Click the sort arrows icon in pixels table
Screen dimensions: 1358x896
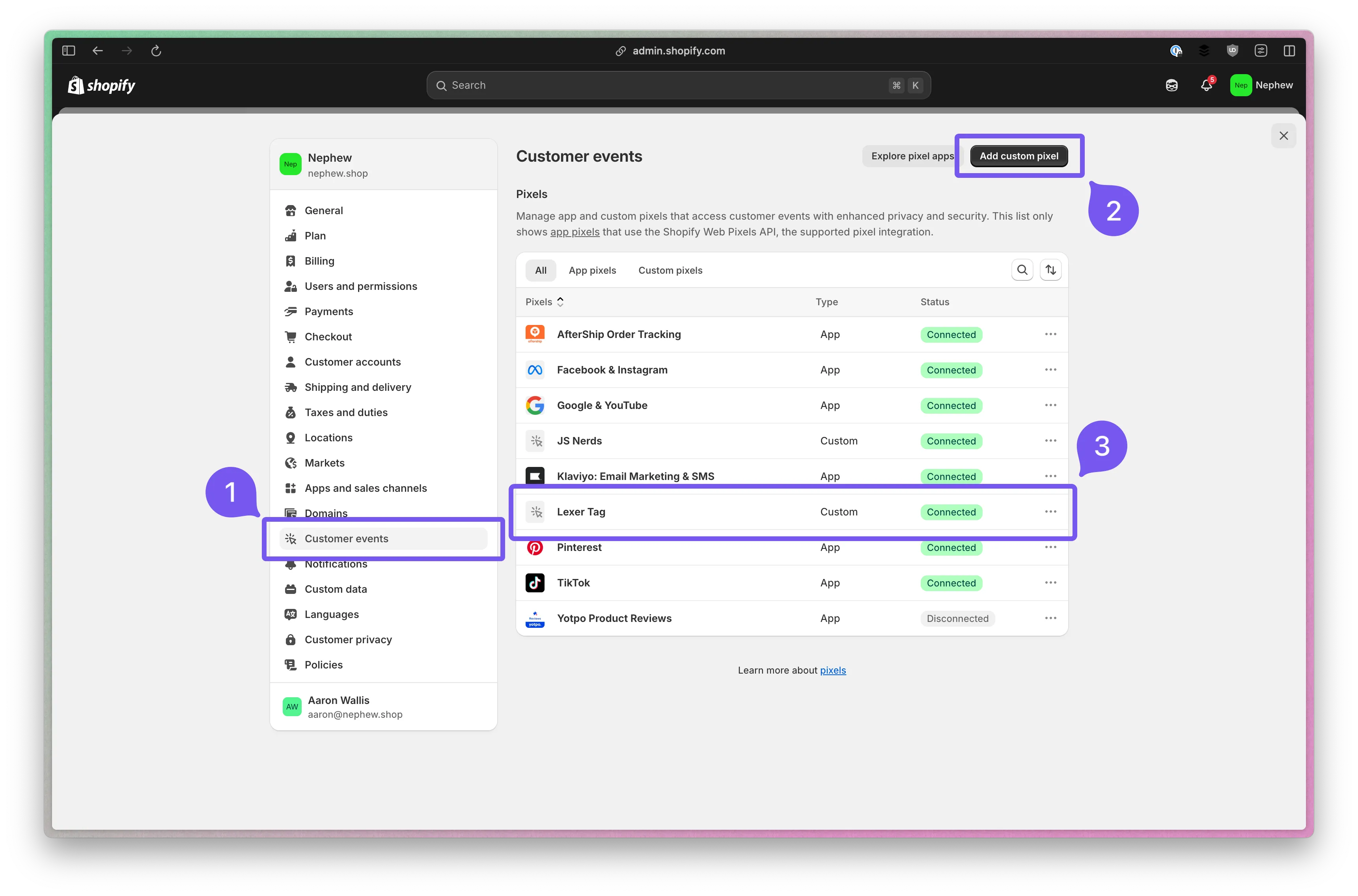click(1050, 270)
